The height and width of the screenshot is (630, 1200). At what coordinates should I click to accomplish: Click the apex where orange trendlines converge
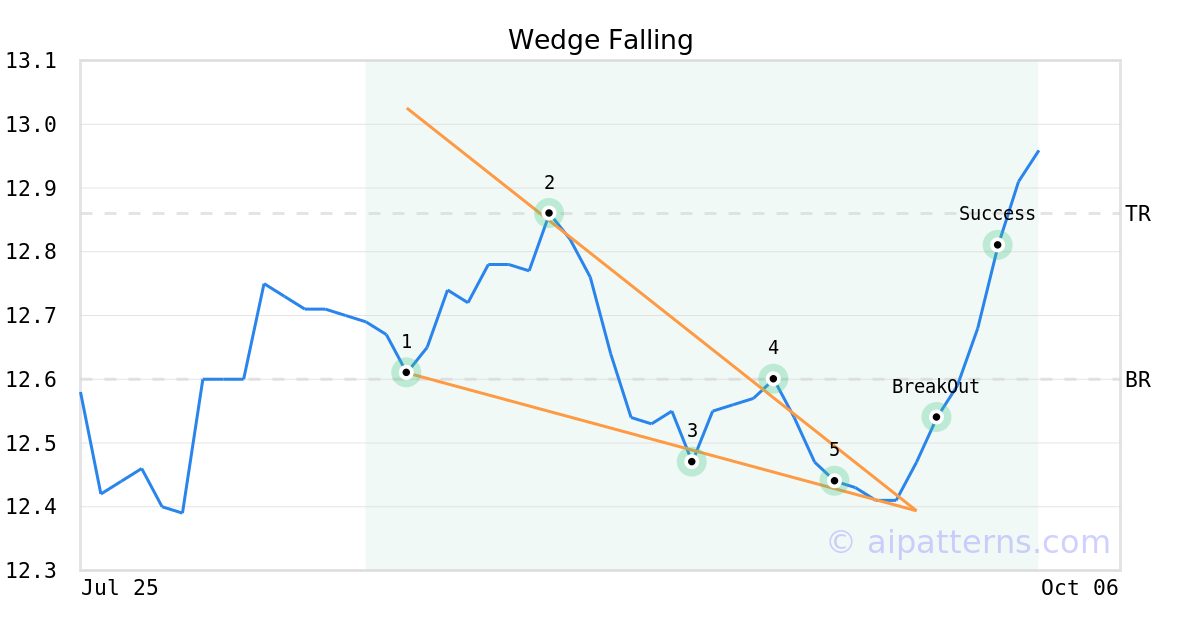coord(915,510)
